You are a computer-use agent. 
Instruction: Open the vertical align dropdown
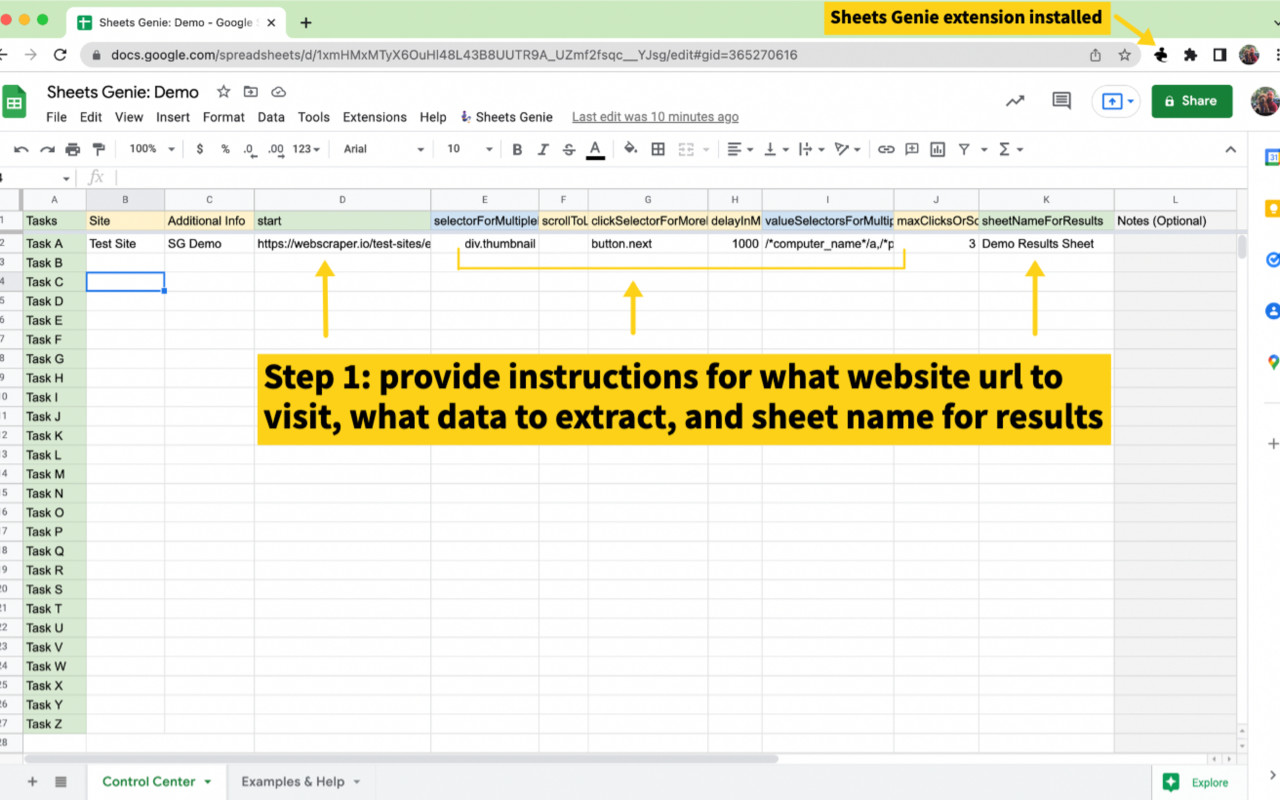click(x=776, y=149)
